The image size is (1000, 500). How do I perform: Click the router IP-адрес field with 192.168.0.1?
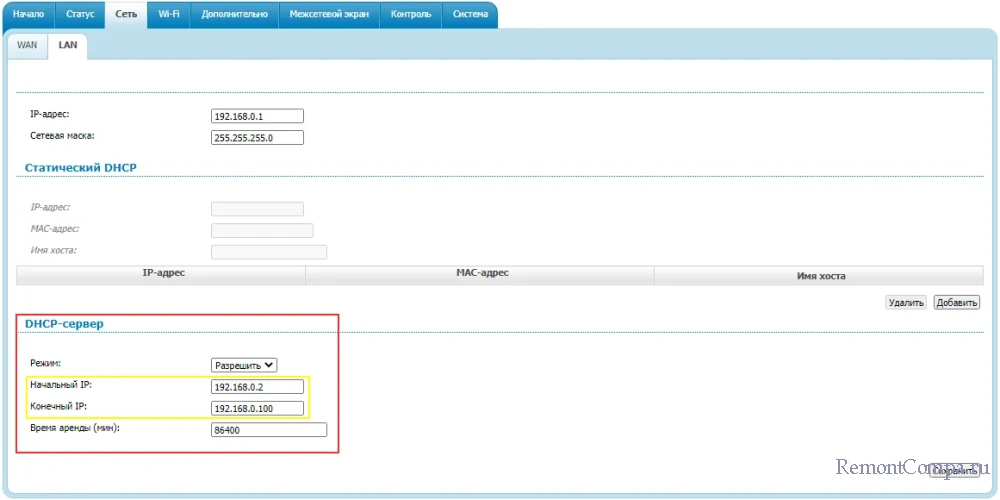(257, 116)
